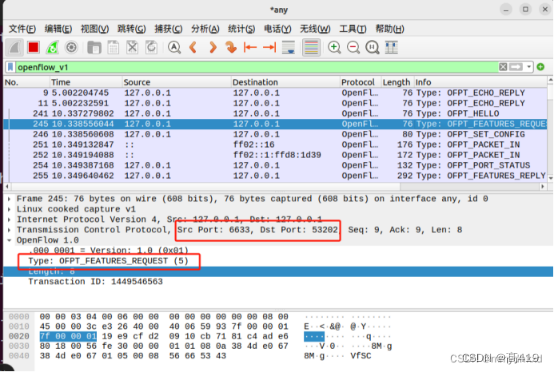
Task: Apply the display filter arrow
Action: click(x=516, y=67)
